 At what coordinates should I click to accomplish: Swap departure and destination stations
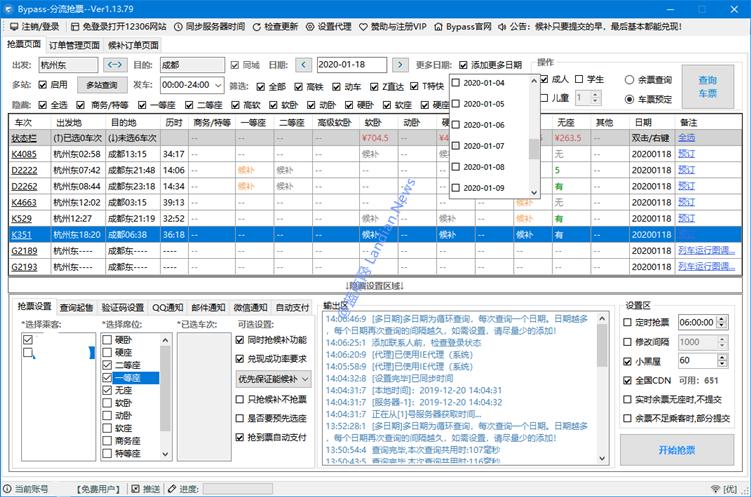(115, 64)
